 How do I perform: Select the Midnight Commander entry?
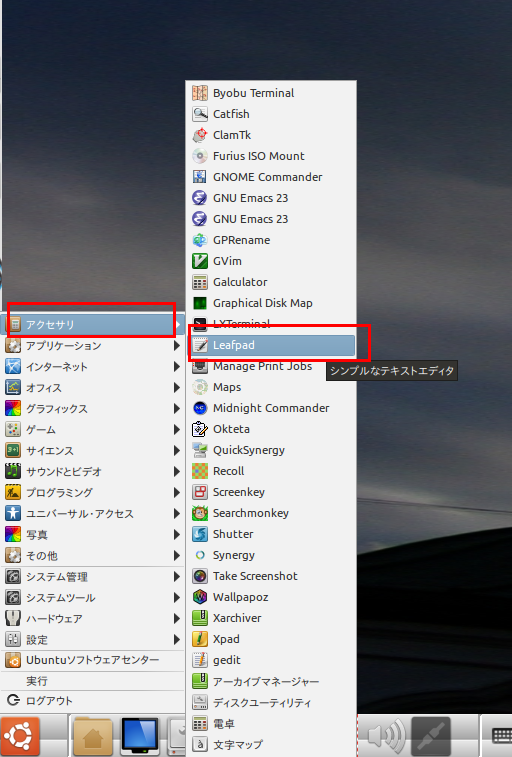tap(273, 408)
